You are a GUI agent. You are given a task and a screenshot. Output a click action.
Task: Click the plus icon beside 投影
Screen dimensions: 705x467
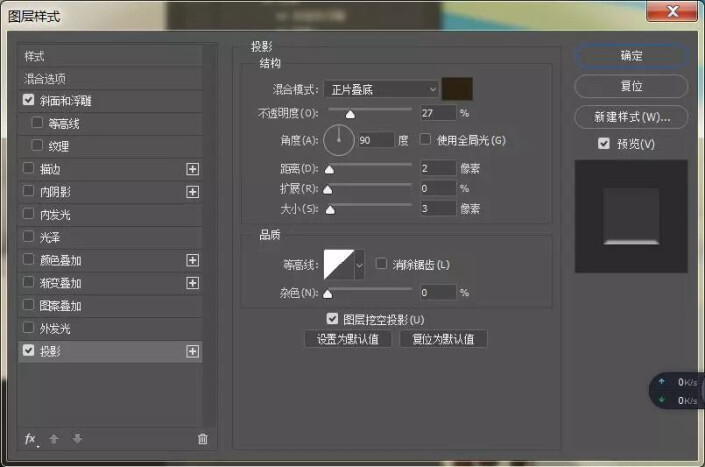[193, 351]
